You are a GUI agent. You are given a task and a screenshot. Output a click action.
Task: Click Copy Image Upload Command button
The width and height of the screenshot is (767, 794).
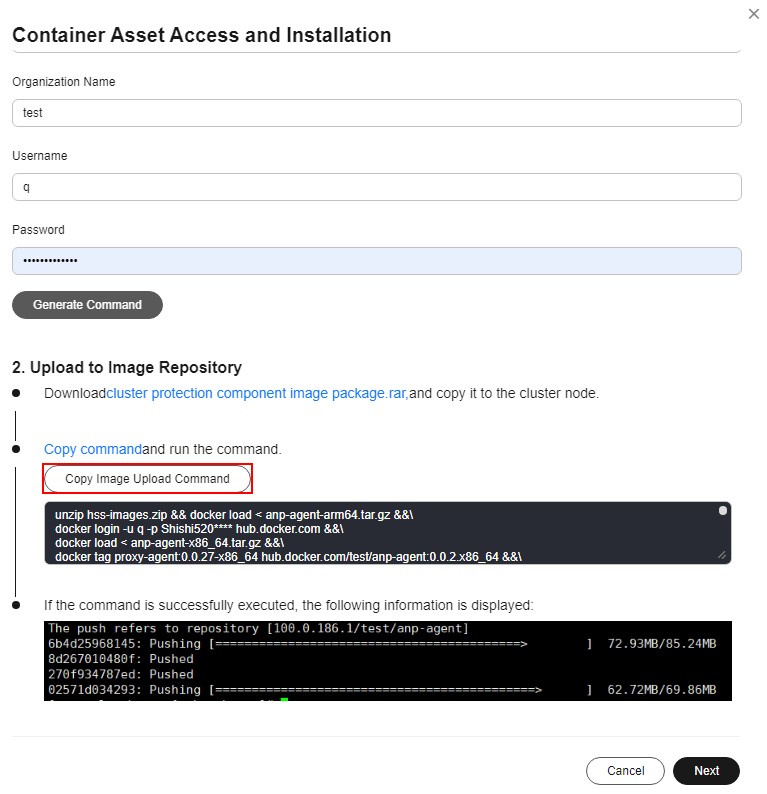pyautogui.click(x=147, y=479)
